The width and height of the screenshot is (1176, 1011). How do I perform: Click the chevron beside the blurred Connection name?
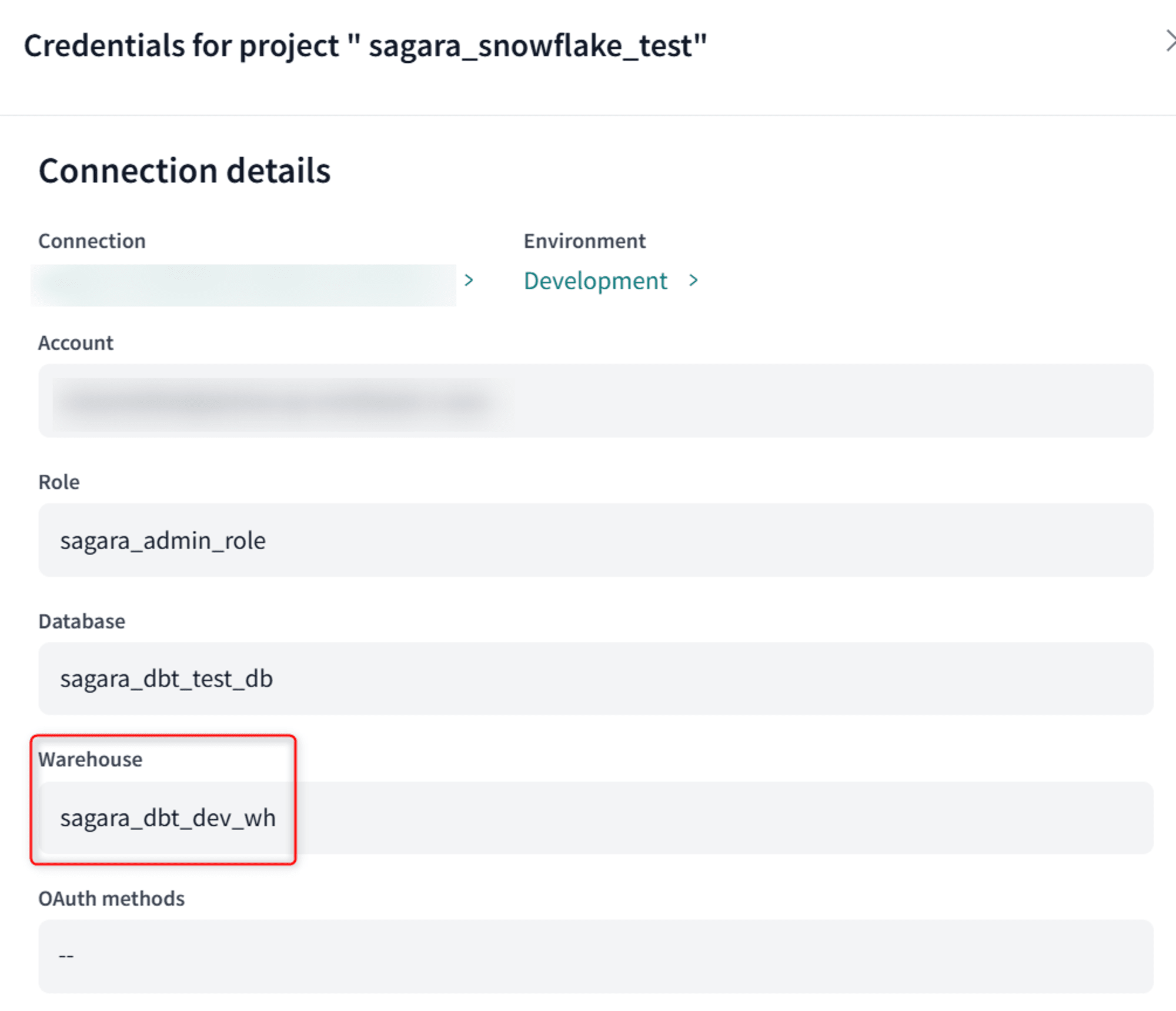point(469,281)
